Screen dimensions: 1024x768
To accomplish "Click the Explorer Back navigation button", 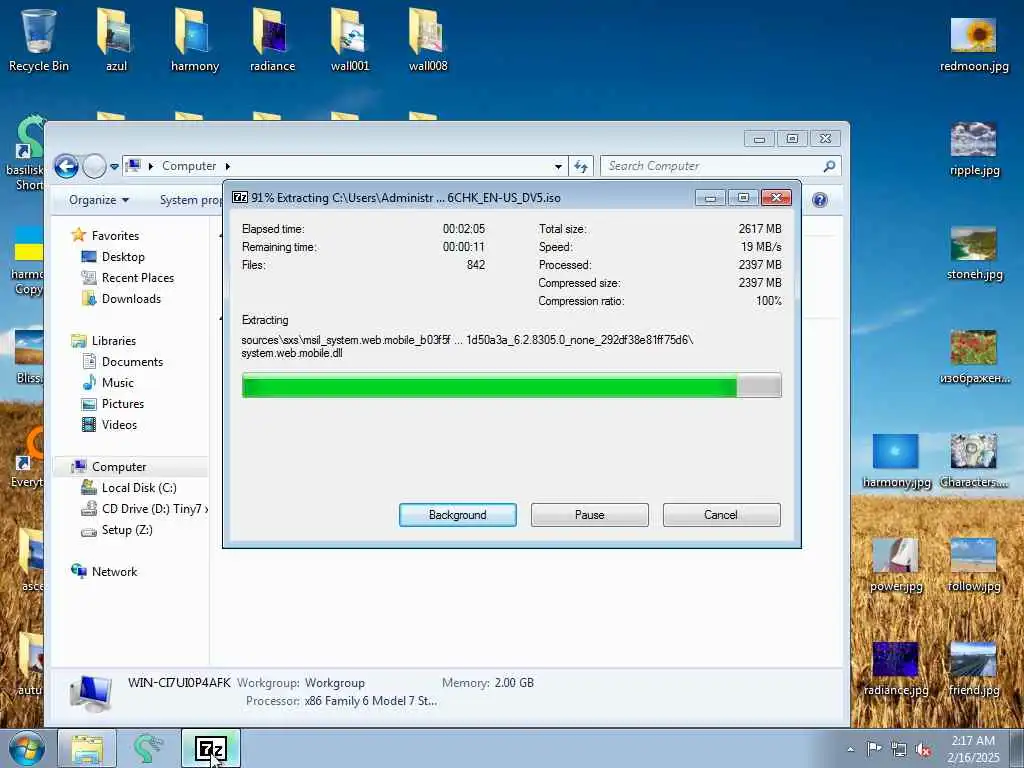I will pos(67,166).
